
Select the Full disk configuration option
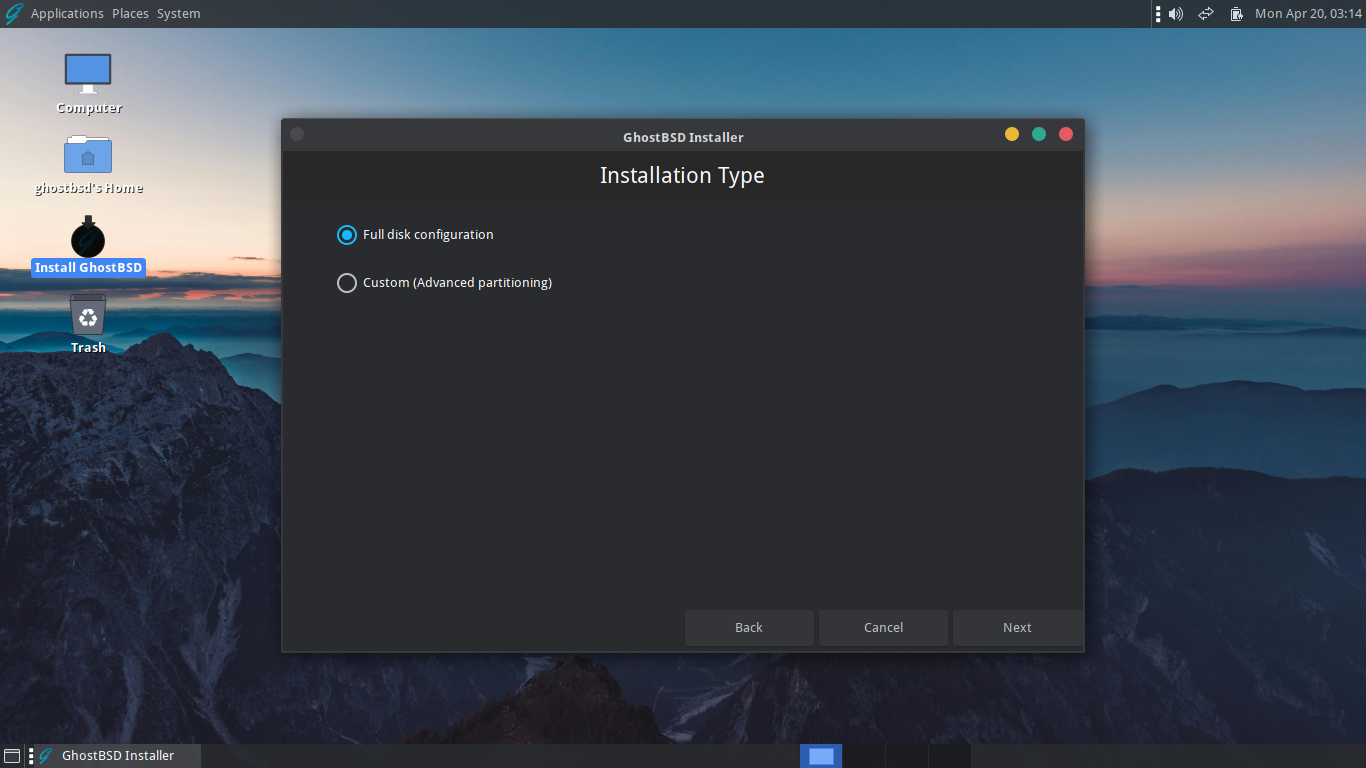346,235
